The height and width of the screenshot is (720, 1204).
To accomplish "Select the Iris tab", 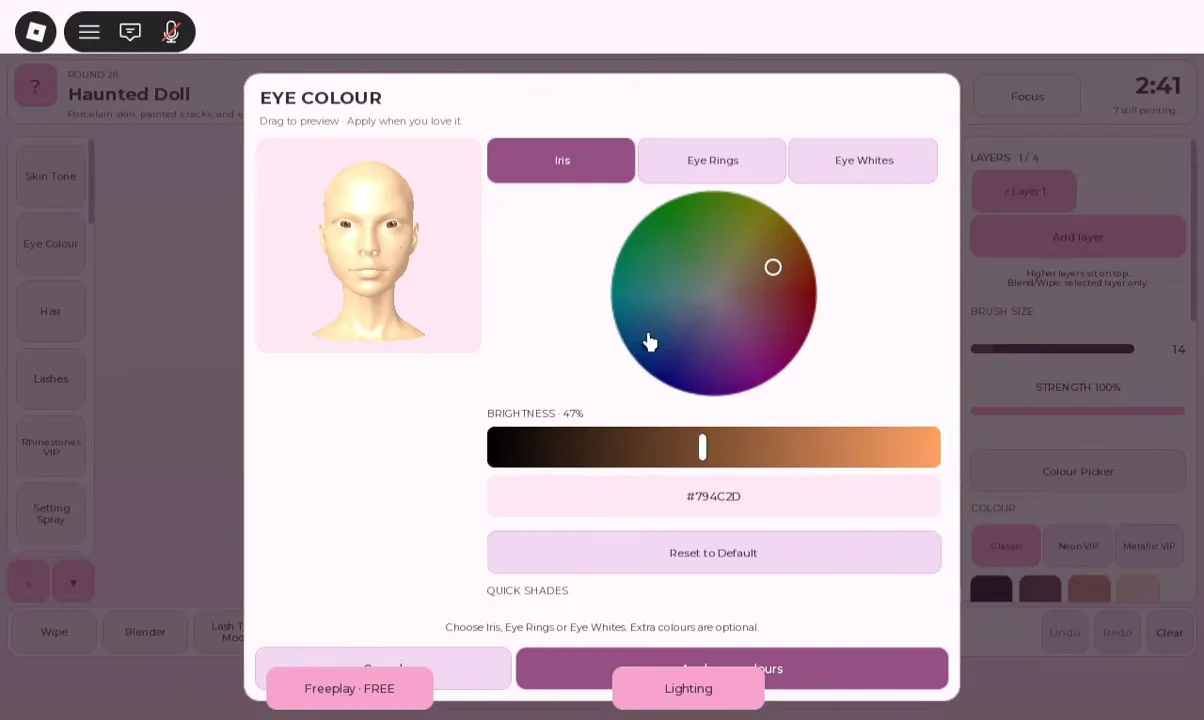I will tap(561, 160).
